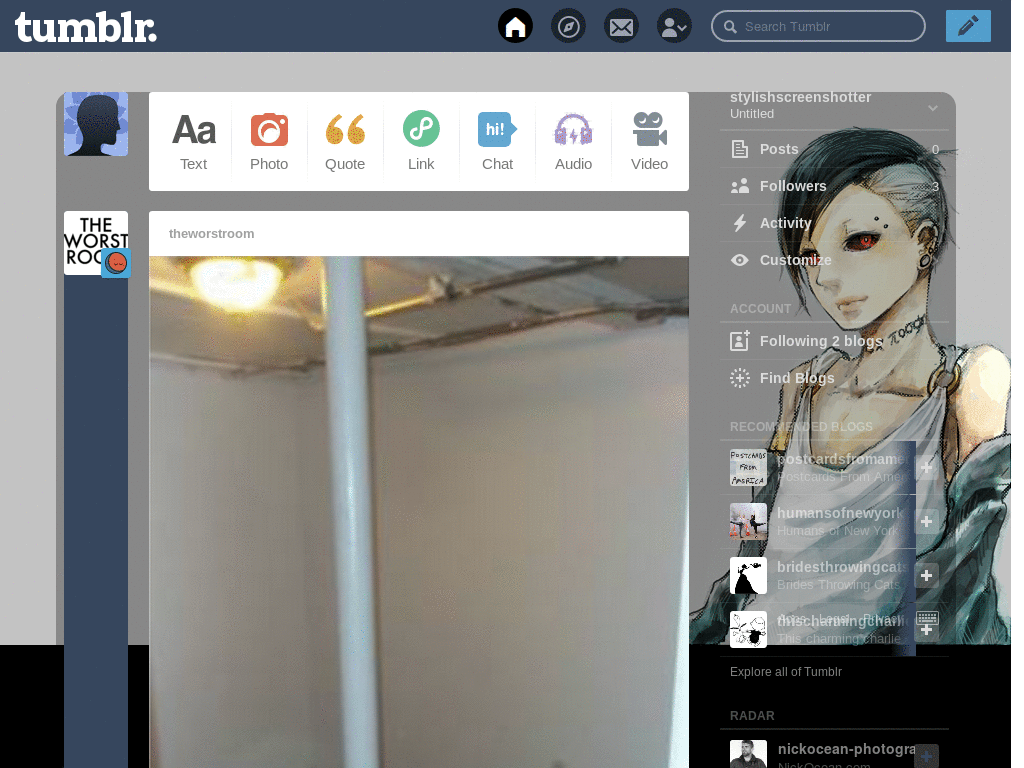The height and width of the screenshot is (768, 1024).
Task: Create a new Video post
Action: pos(649,142)
